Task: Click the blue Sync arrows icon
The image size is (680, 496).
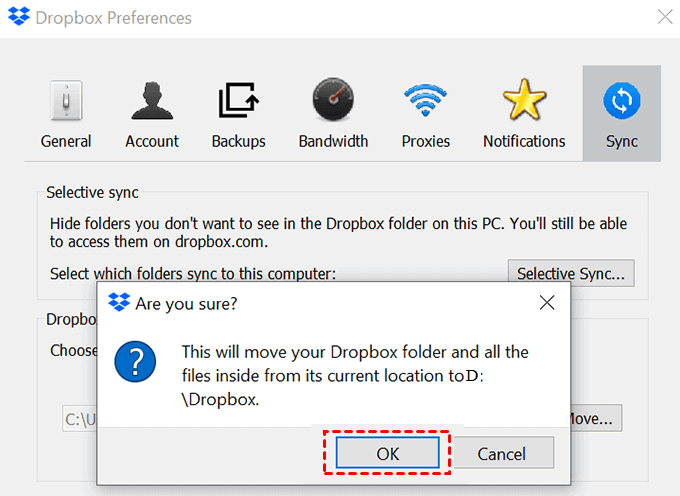Action: 621,101
